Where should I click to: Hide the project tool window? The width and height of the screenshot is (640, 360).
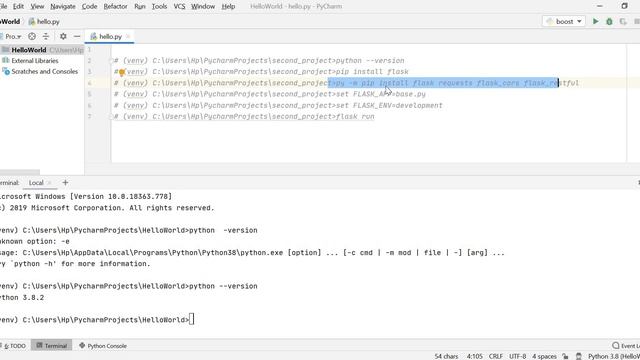click(x=77, y=36)
